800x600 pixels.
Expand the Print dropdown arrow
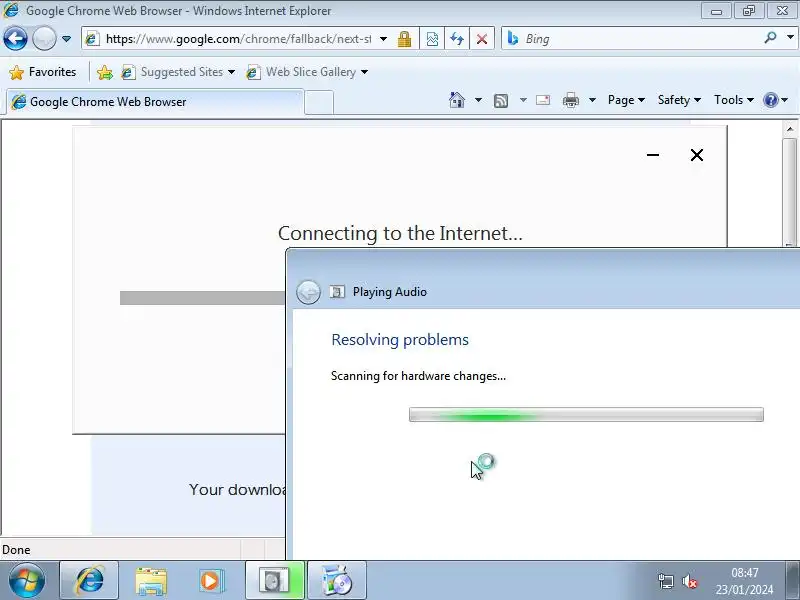tap(592, 100)
